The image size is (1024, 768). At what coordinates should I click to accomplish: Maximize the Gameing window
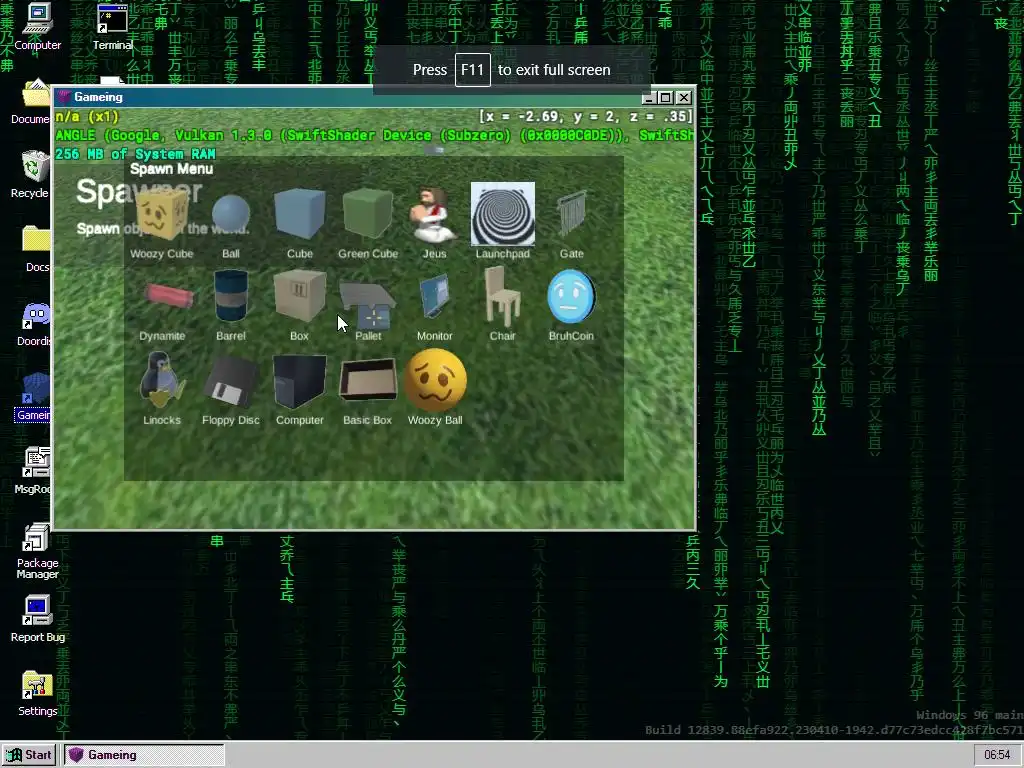[x=665, y=98]
